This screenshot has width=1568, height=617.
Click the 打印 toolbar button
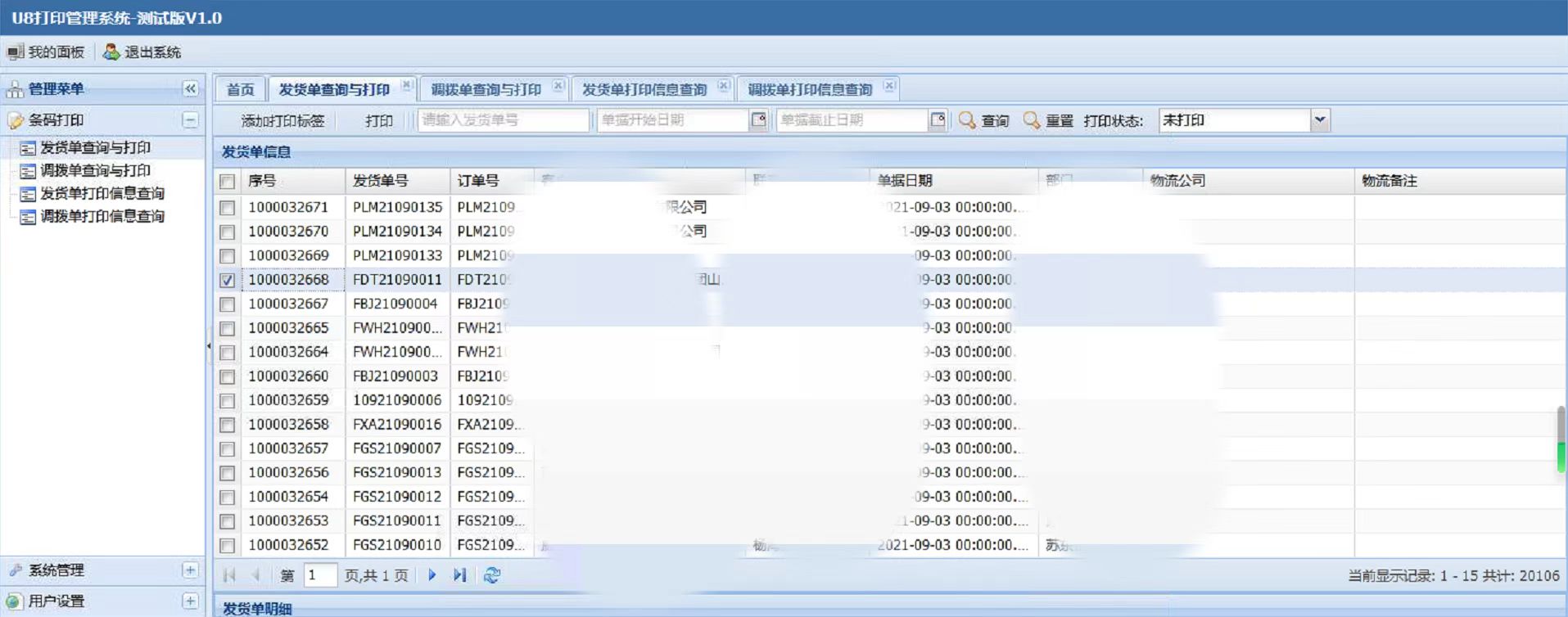378,121
